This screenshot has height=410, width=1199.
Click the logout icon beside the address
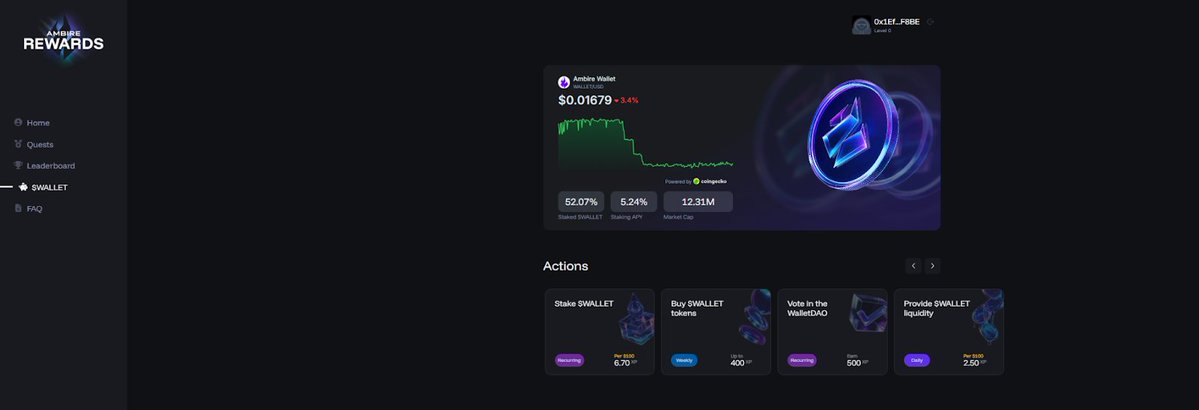coord(930,22)
